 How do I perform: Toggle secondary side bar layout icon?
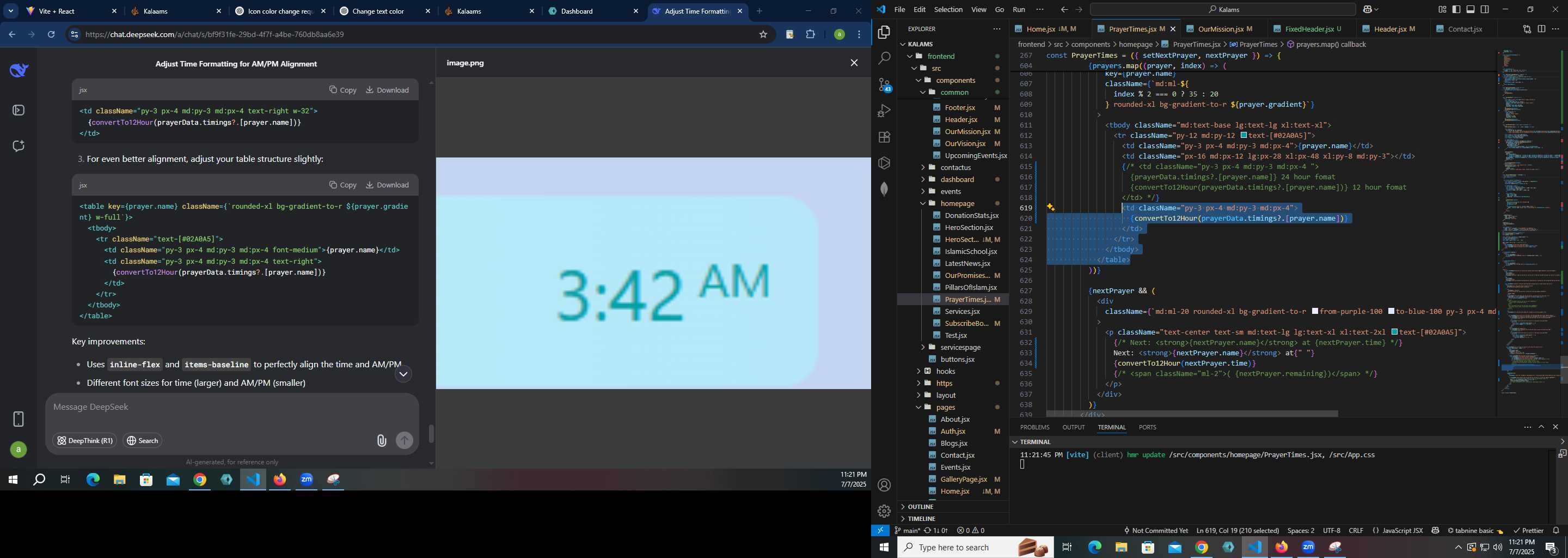1485,9
